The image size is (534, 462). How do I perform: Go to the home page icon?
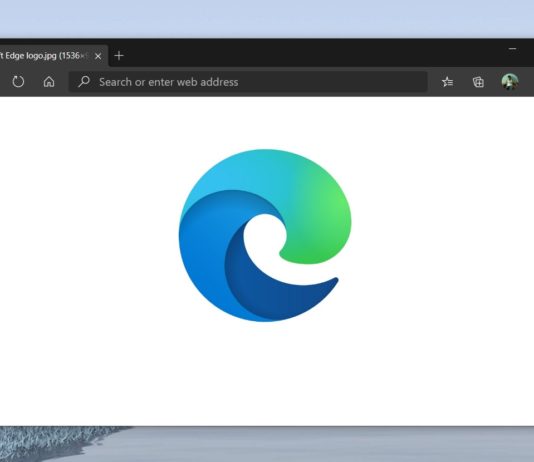coord(49,82)
